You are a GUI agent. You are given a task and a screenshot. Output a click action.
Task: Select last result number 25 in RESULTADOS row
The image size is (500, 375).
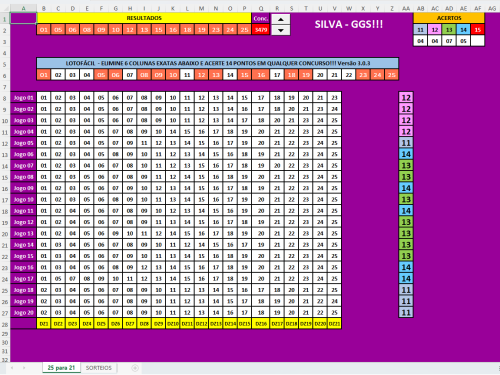(x=244, y=30)
